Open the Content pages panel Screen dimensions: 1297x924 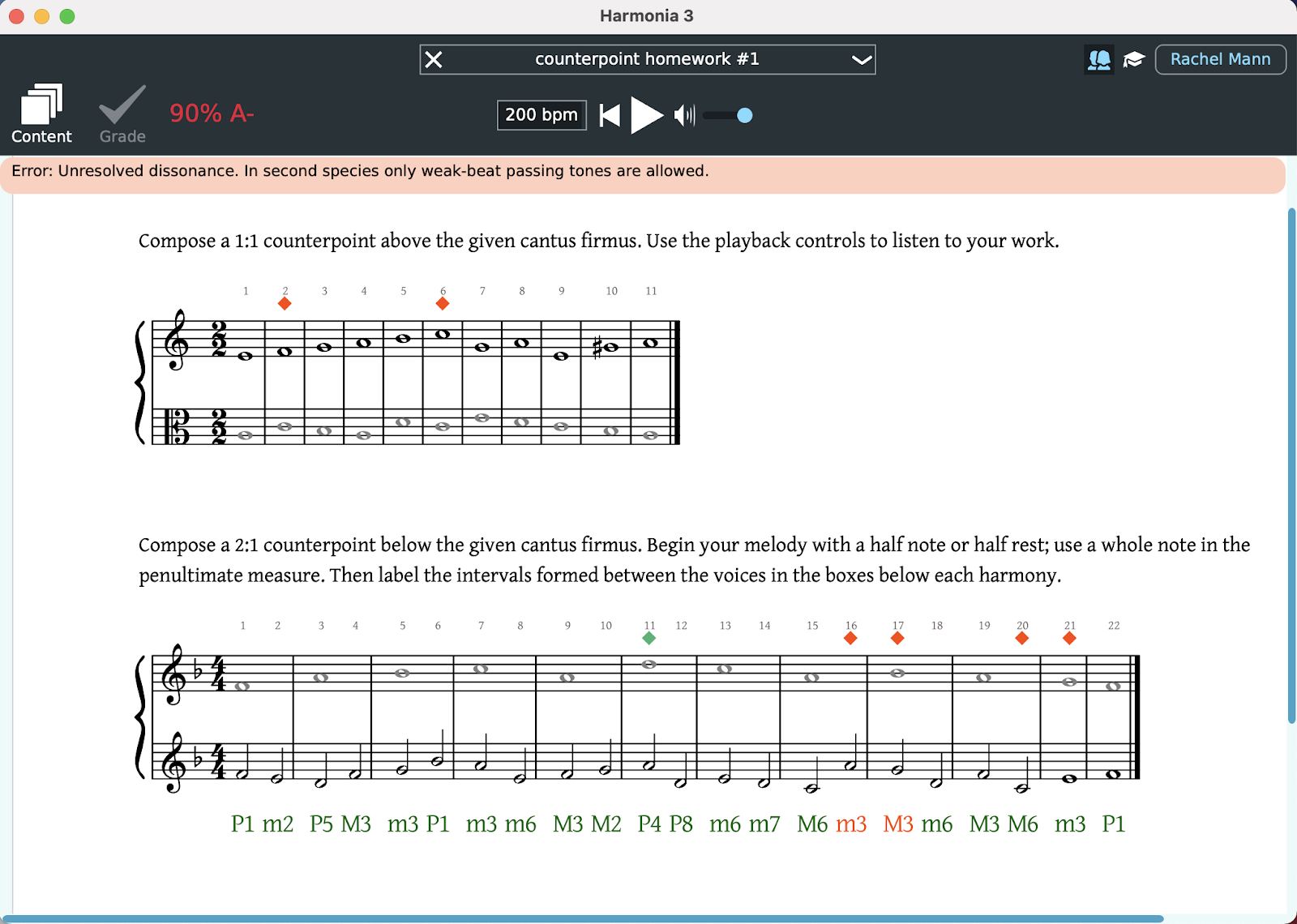click(x=41, y=114)
